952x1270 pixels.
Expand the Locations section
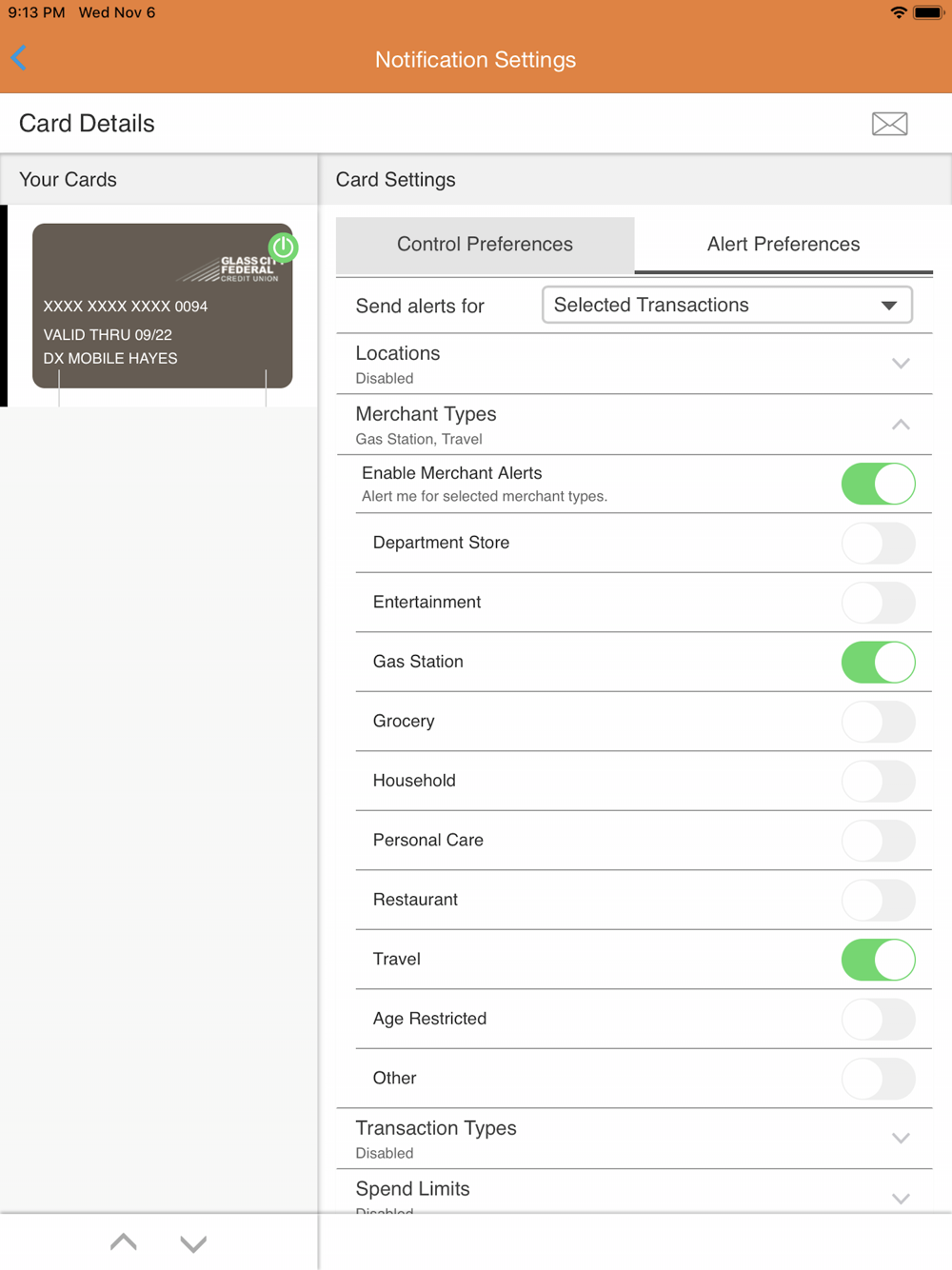click(x=634, y=364)
